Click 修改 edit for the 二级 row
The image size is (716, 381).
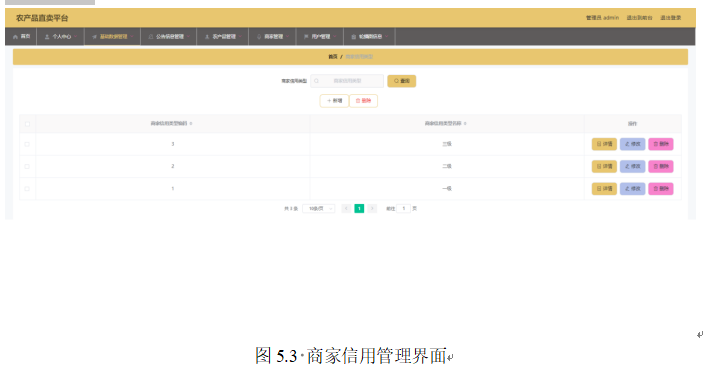point(632,166)
